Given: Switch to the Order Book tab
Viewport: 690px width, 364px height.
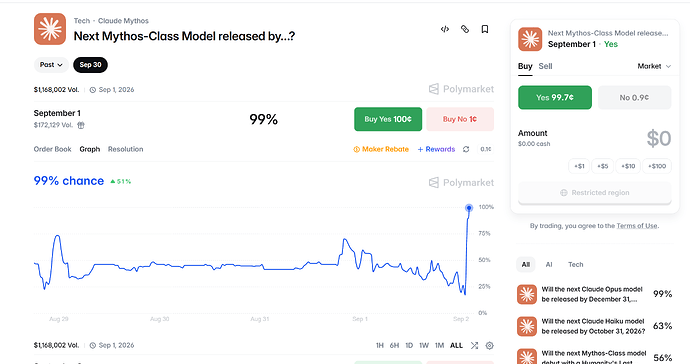Looking at the screenshot, I should coord(52,149).
